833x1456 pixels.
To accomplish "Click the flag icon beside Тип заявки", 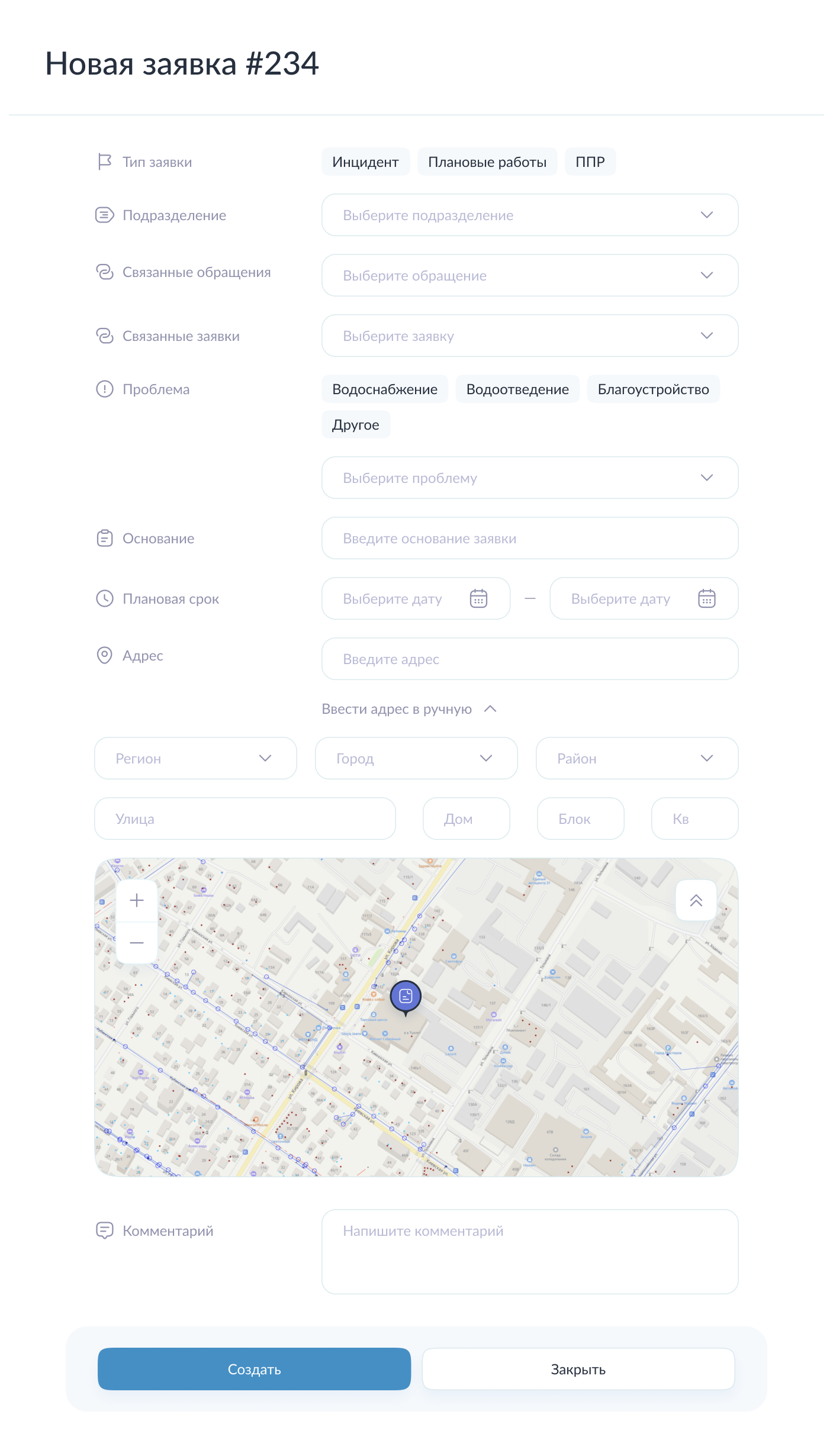I will click(x=105, y=162).
